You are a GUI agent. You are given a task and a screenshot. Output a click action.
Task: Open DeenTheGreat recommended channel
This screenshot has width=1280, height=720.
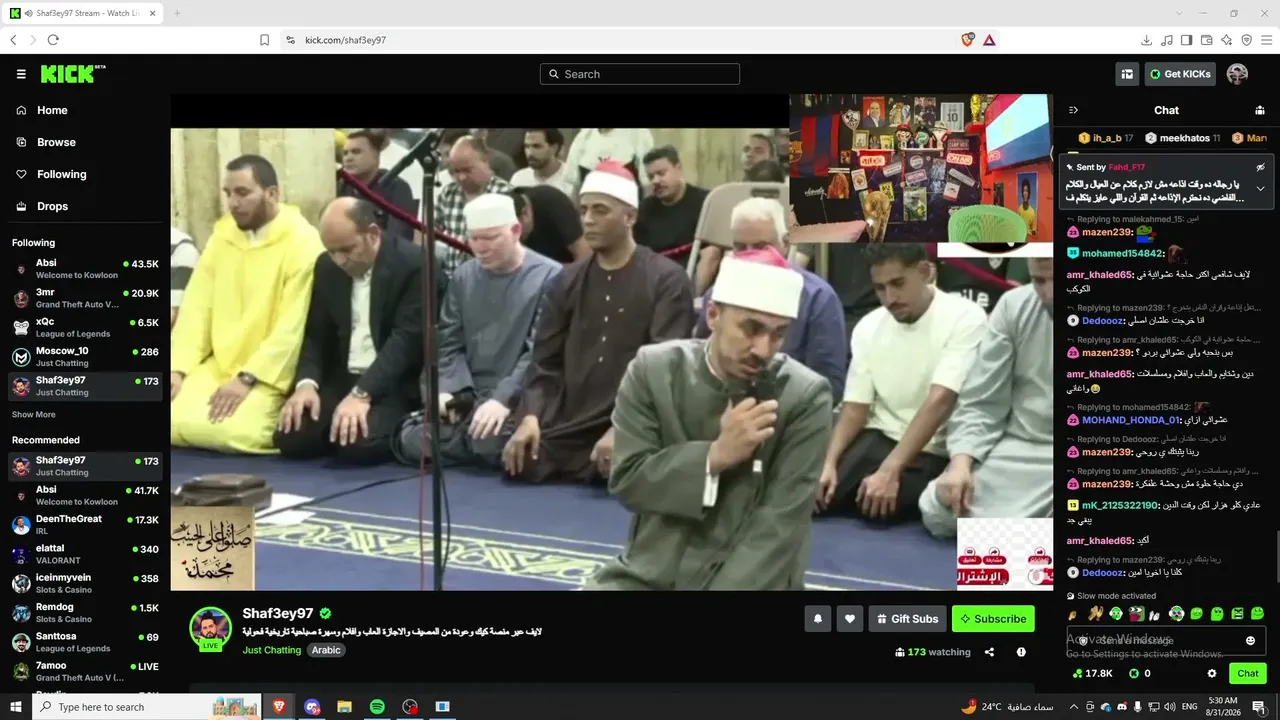(85, 525)
